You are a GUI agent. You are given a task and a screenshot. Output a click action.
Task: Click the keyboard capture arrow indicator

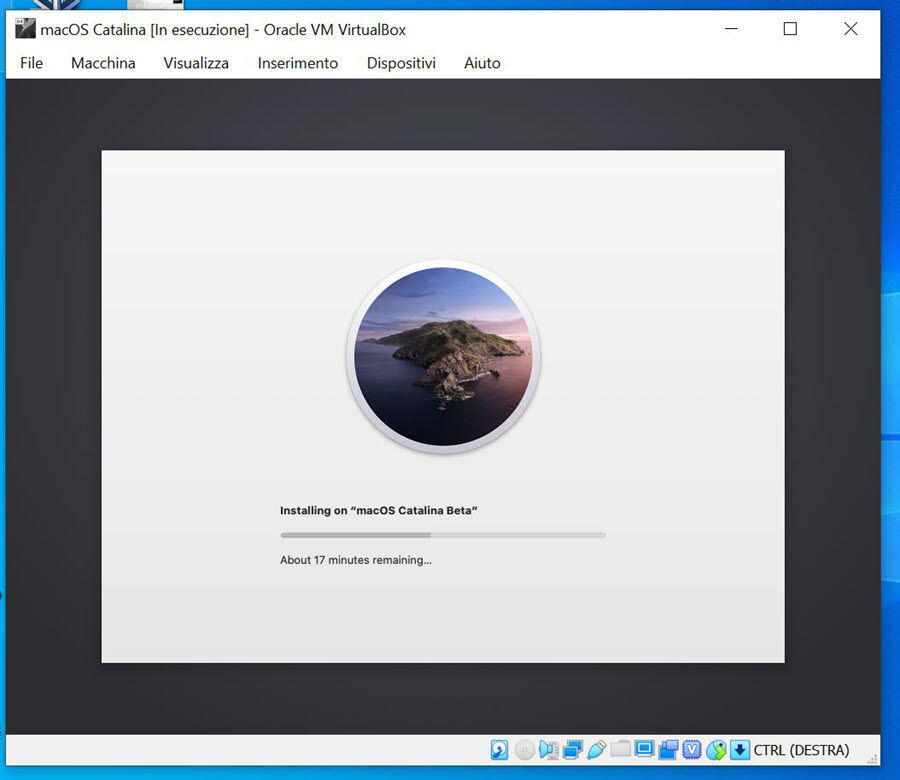pos(740,750)
